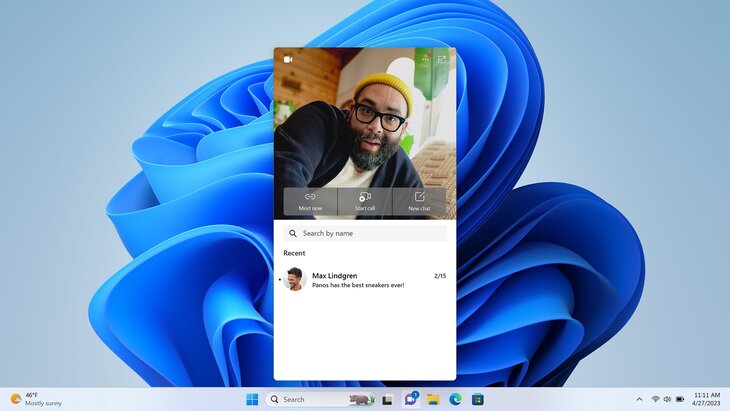Click the Wi-Fi network icon
The height and width of the screenshot is (411, 730).
click(656, 399)
